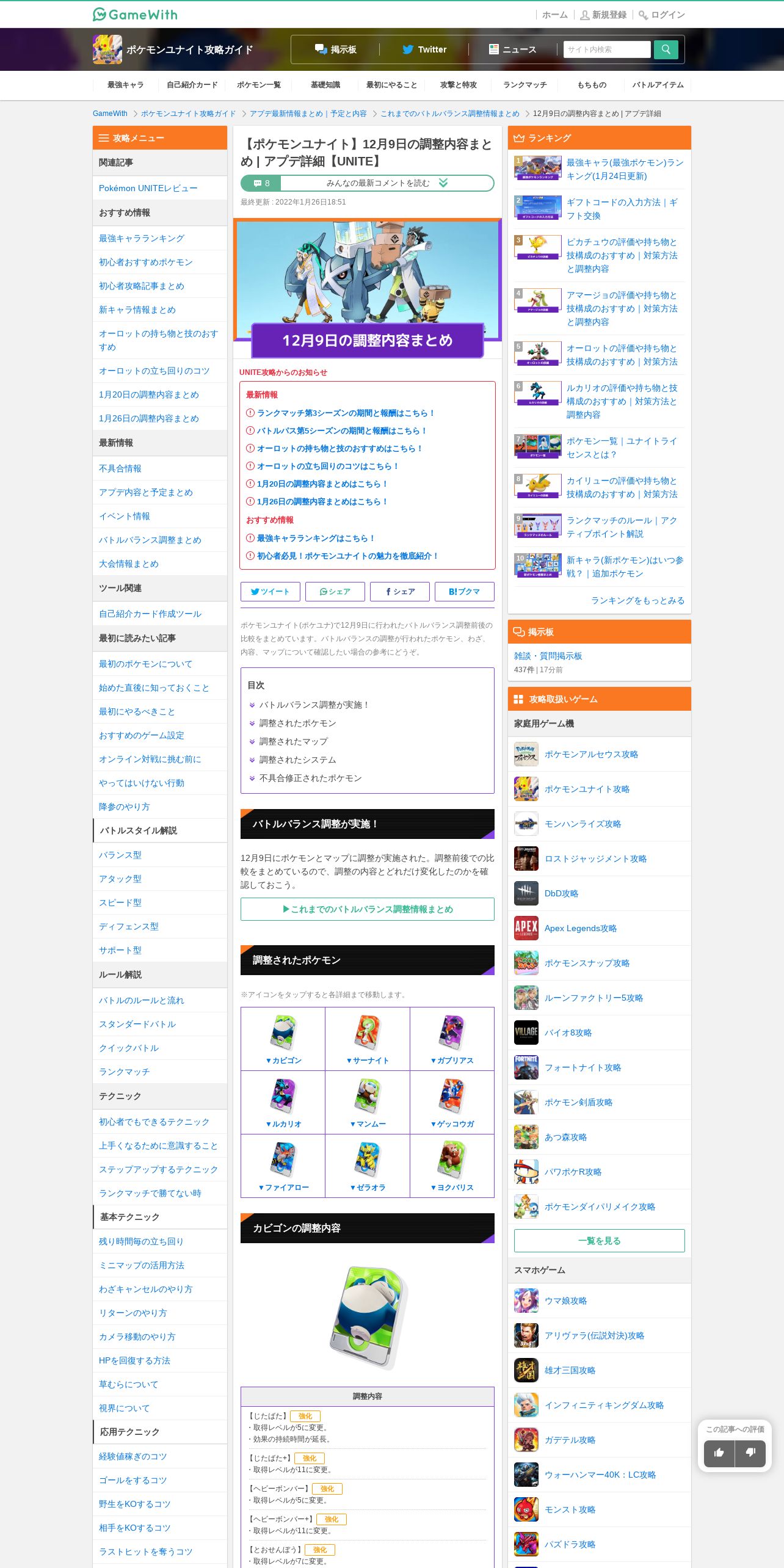784x1568 pixels.
Task: Click アプデ最新情報まとめ breadcrumb link
Action: [308, 114]
